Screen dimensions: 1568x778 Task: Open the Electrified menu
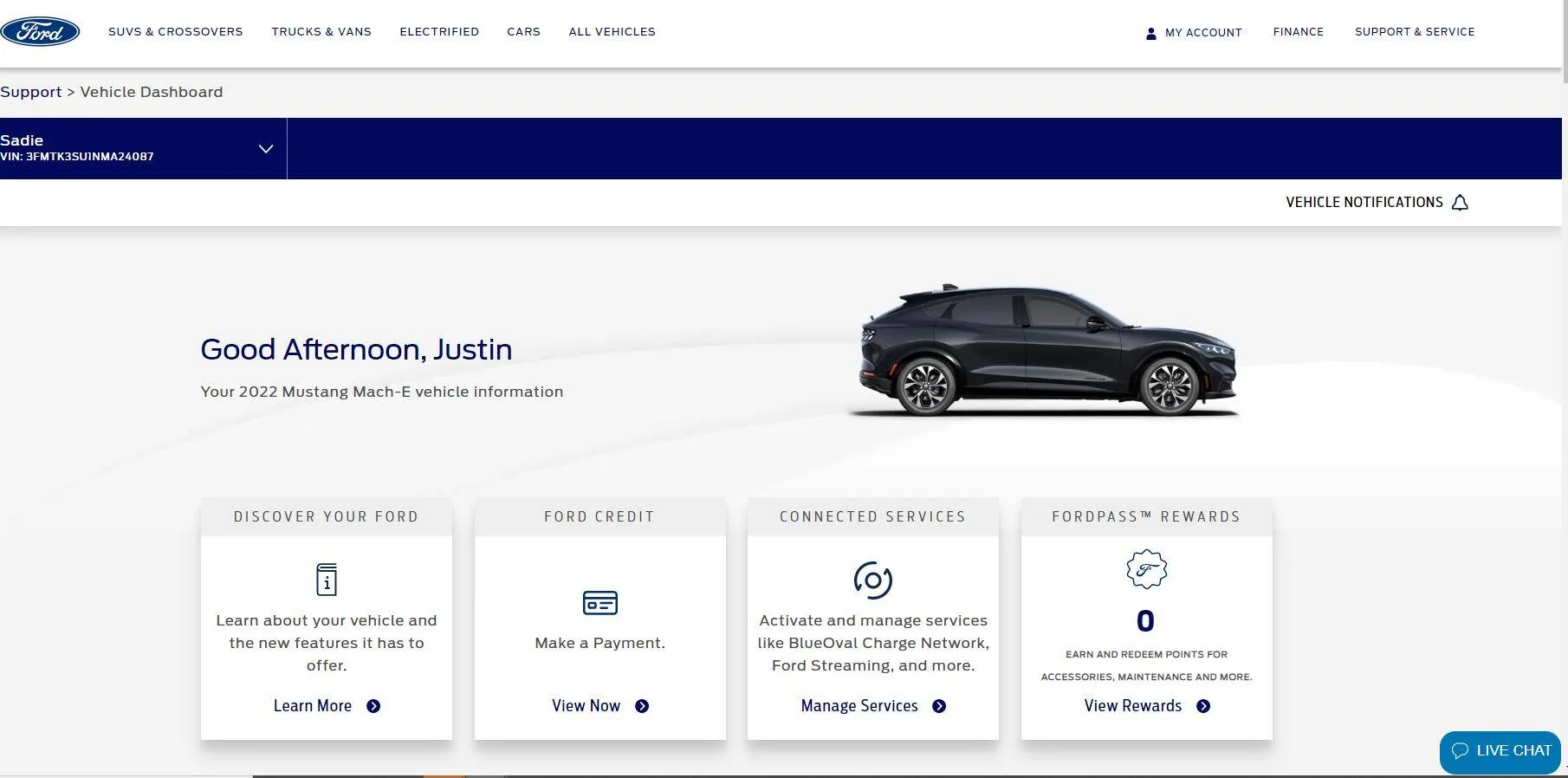click(439, 32)
